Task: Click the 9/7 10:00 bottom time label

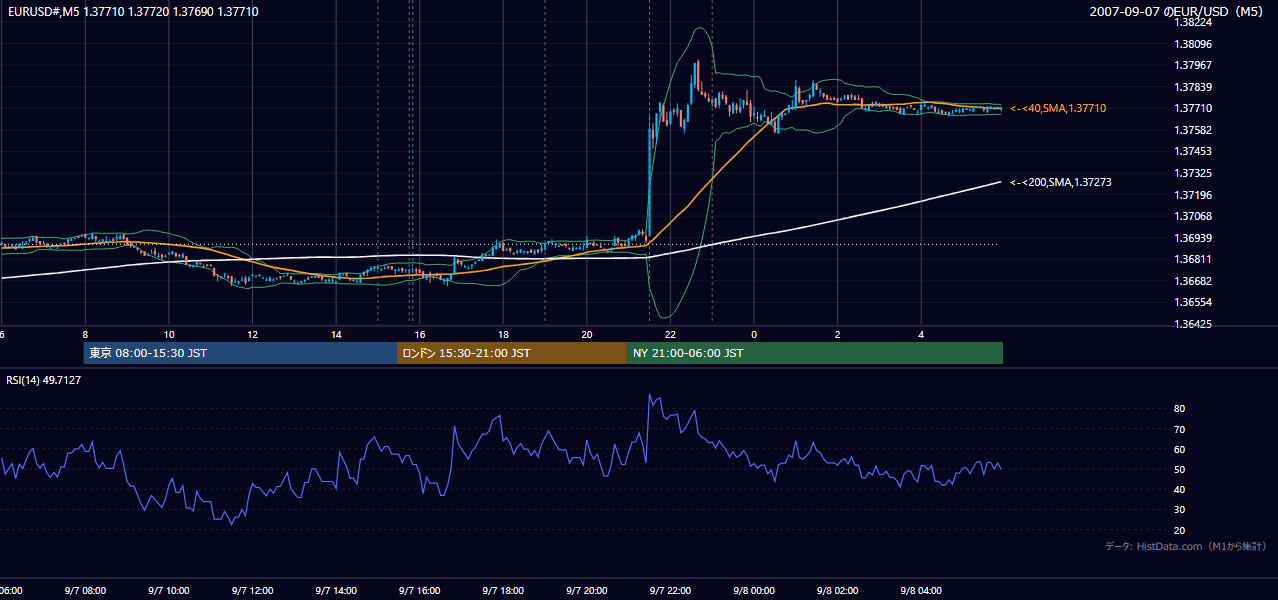Action: click(x=169, y=591)
